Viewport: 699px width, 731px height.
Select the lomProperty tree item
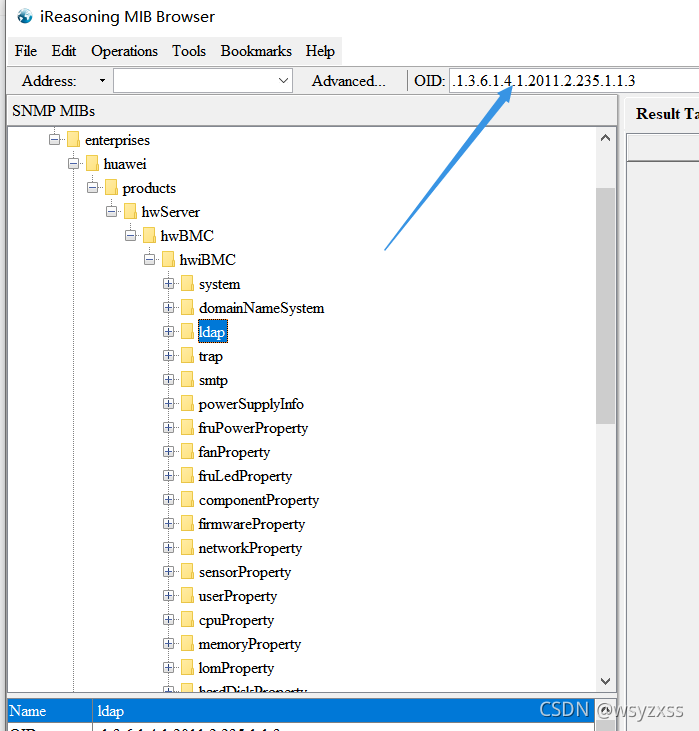pyautogui.click(x=236, y=668)
